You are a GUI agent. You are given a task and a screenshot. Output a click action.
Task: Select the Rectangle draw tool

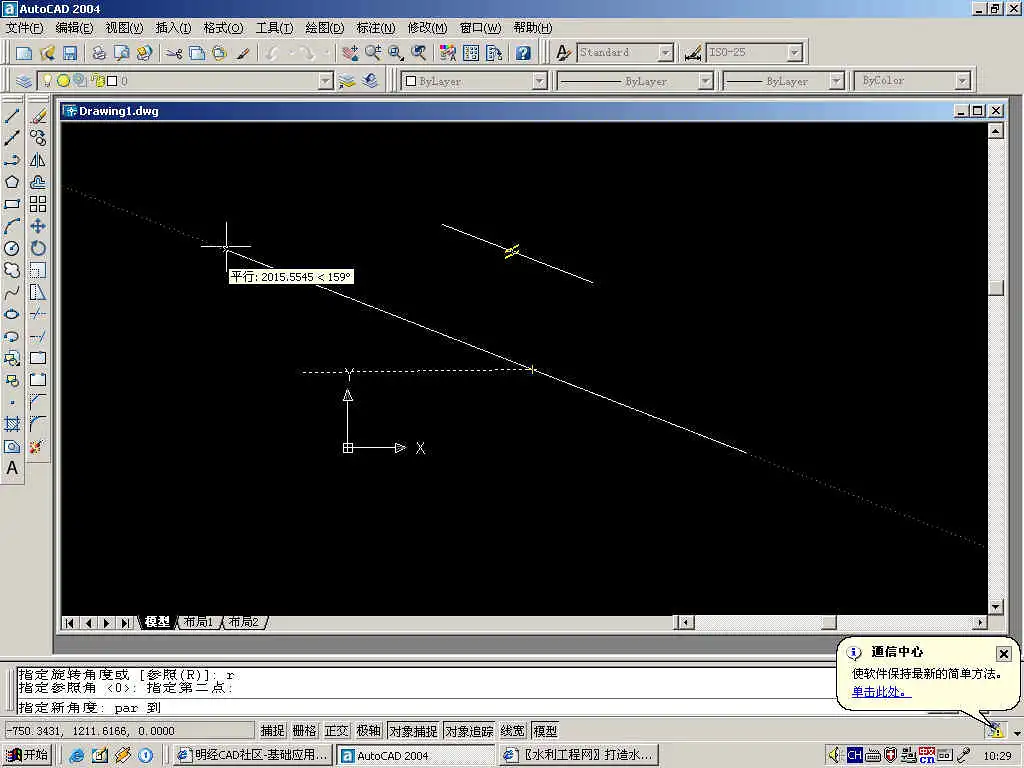12,204
